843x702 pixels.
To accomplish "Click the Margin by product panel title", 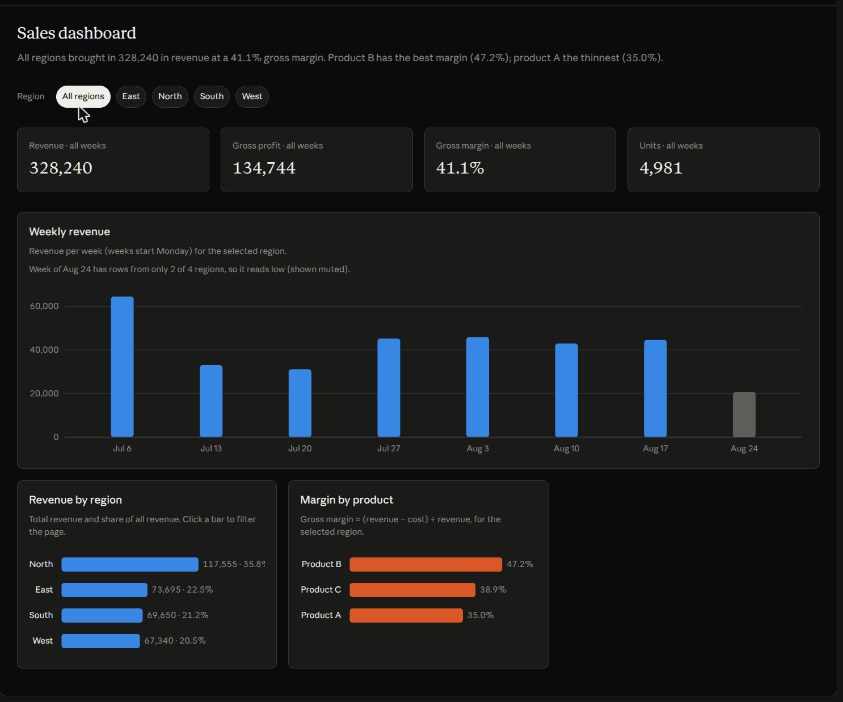I will [347, 500].
